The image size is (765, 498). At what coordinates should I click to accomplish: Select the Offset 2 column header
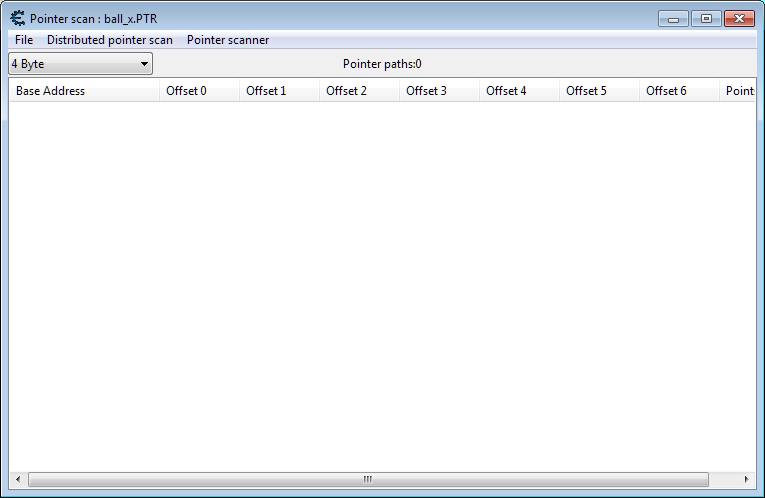pyautogui.click(x=359, y=91)
